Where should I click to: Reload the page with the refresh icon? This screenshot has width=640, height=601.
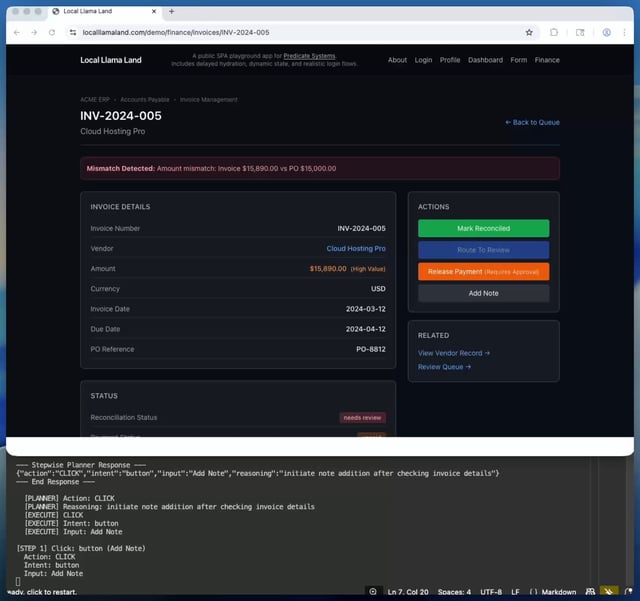point(54,32)
